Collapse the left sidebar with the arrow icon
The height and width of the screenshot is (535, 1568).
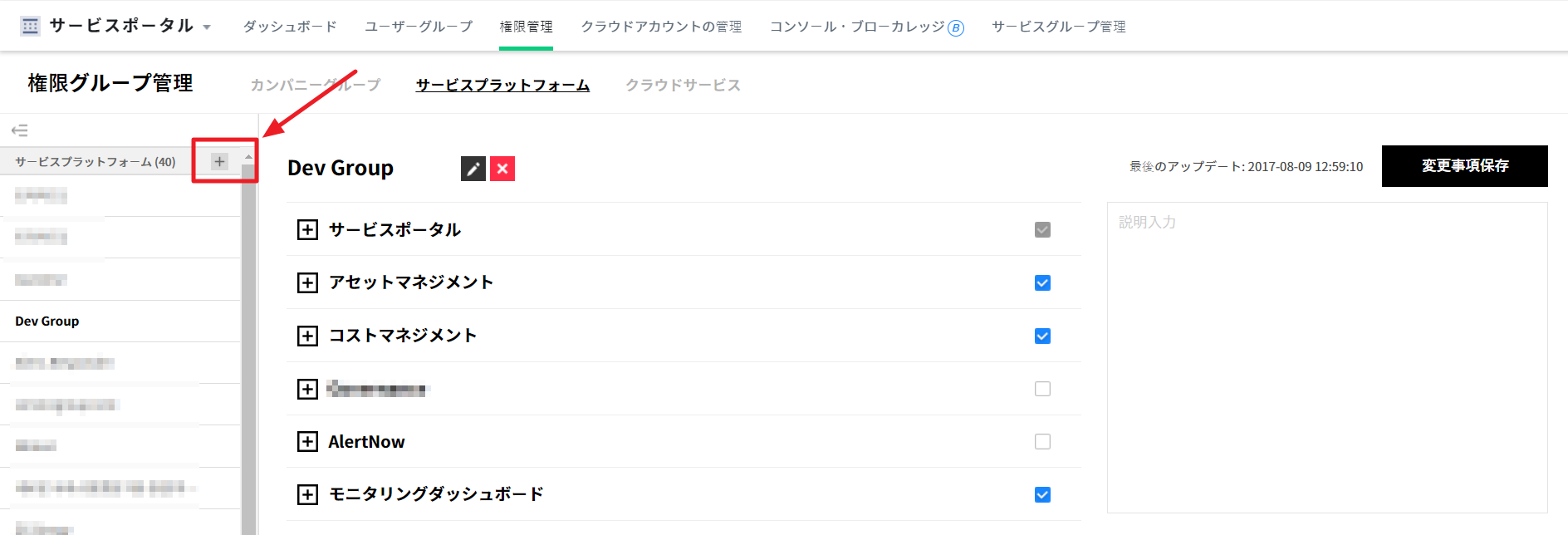point(20,130)
